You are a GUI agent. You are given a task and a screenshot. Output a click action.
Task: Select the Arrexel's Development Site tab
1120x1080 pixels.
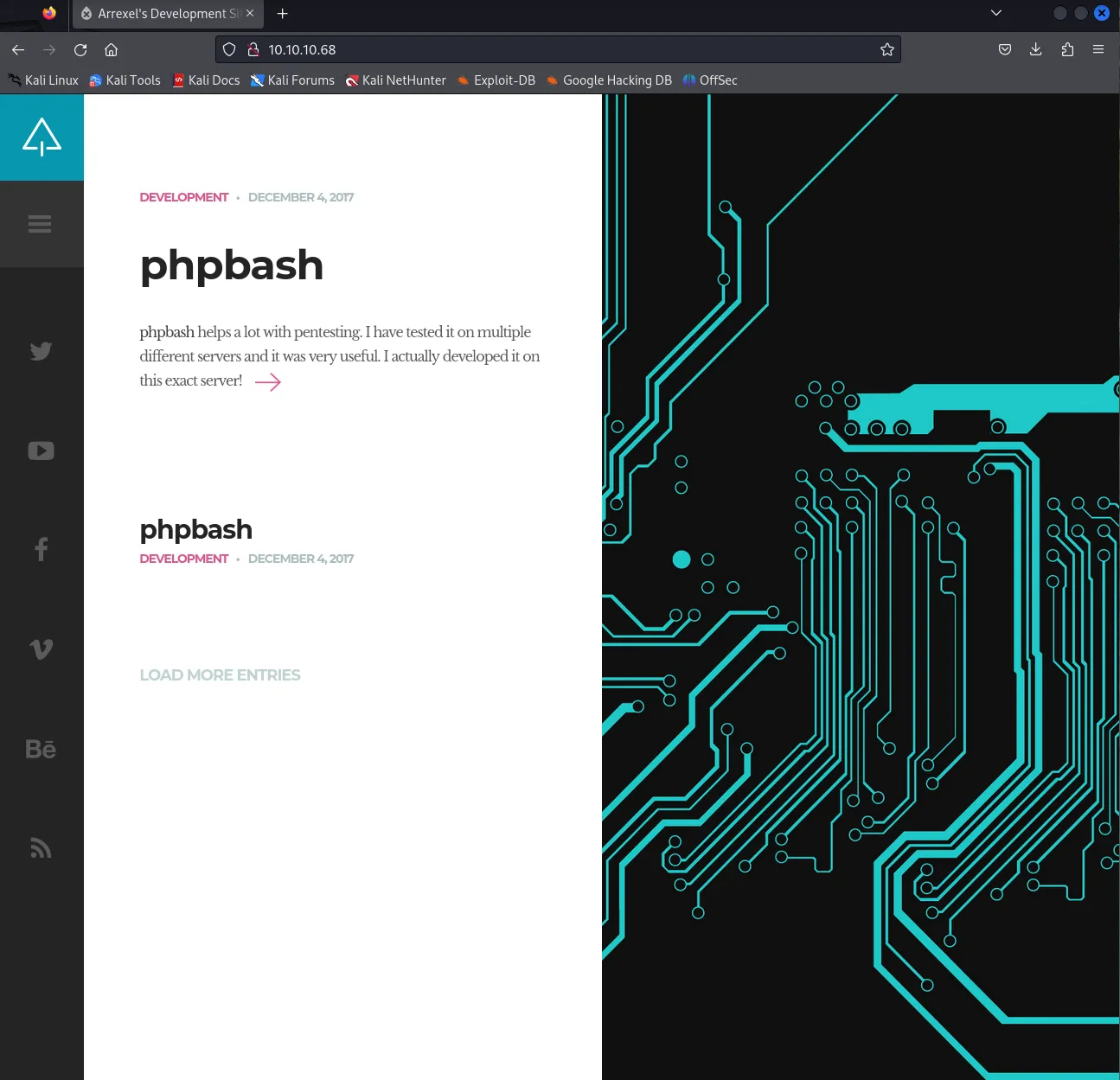pyautogui.click(x=168, y=14)
